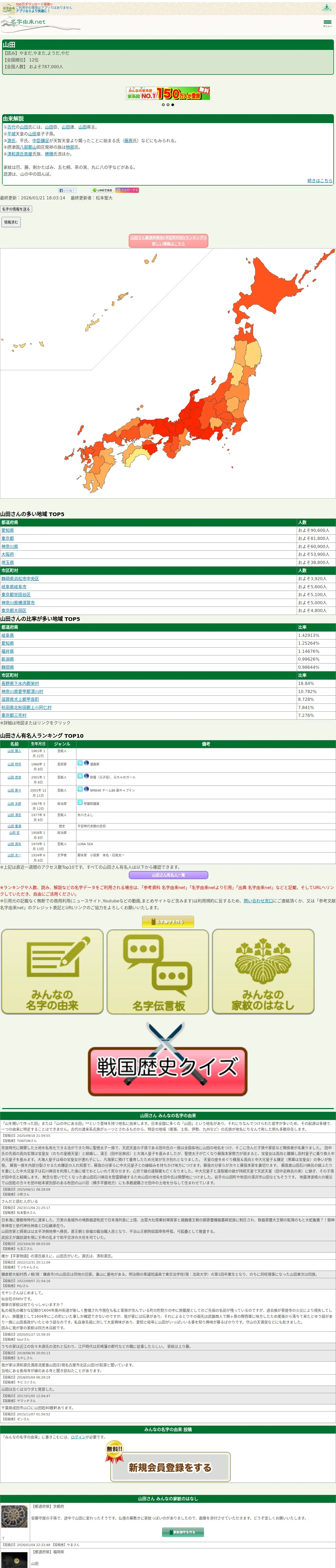
Task: Open the 大阪府 prefecture link
Action: (x=7, y=554)
